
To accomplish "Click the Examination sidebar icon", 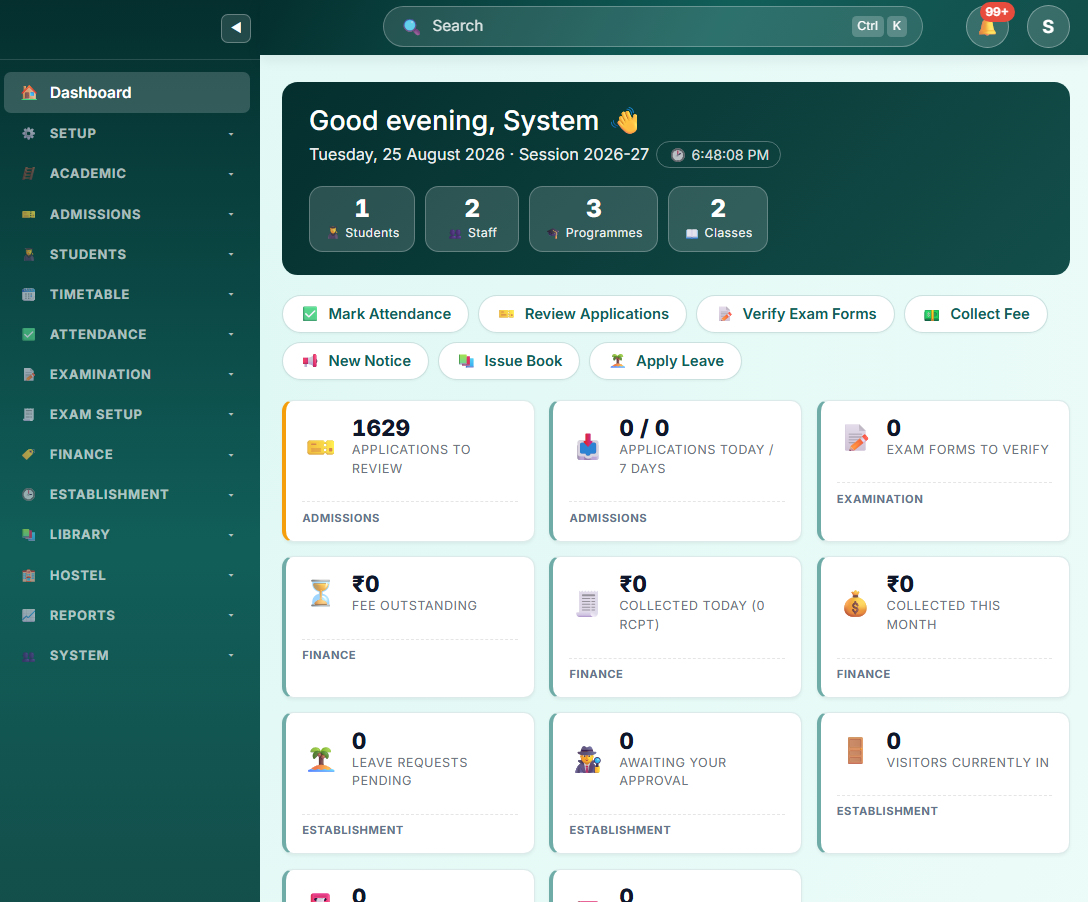I will point(28,375).
